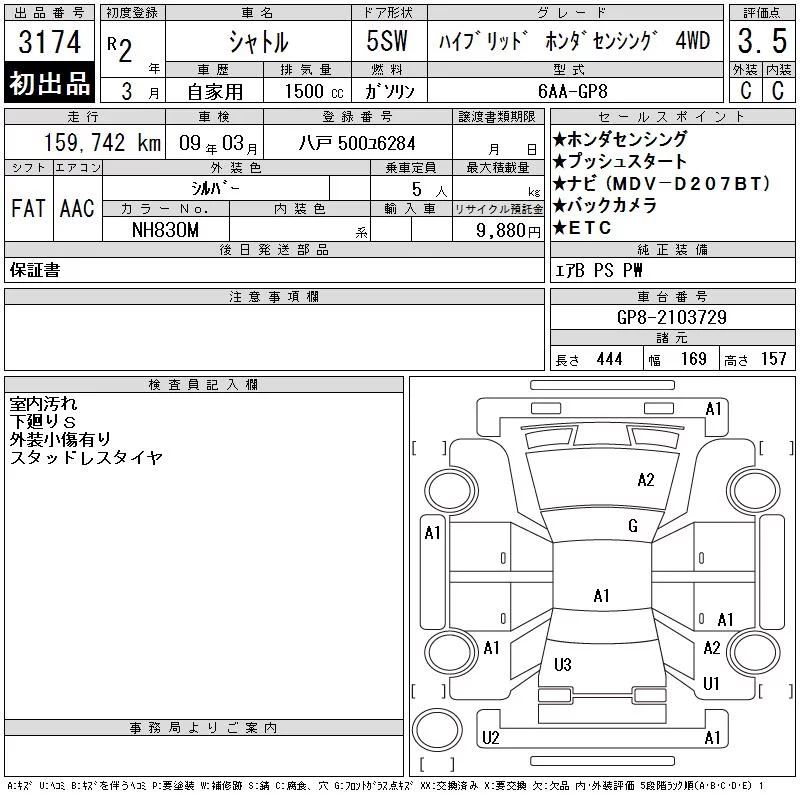Select the A2 scratch mark on the hood
The width and height of the screenshot is (800, 800).
[x=645, y=480]
